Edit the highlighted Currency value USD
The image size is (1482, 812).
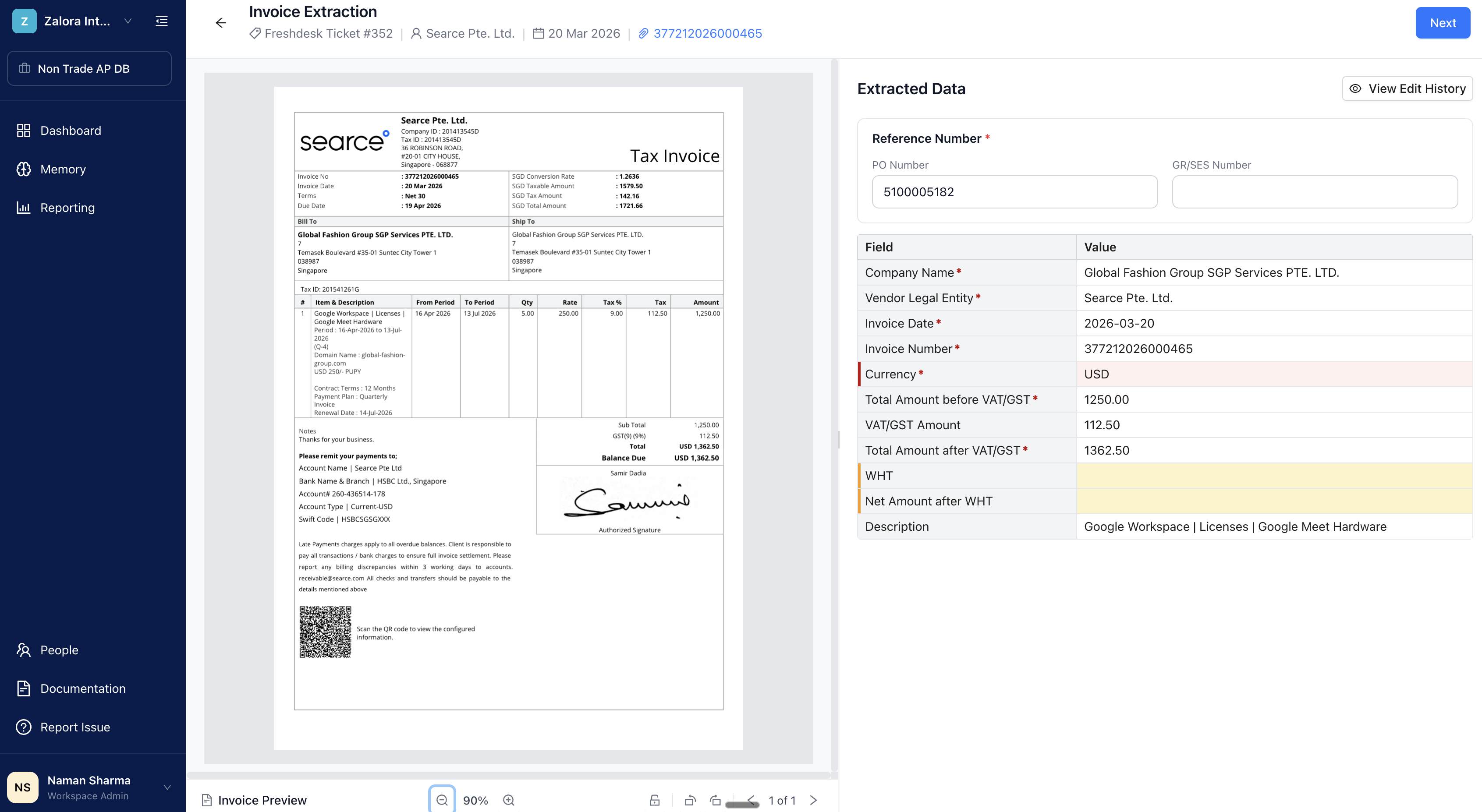click(1274, 374)
